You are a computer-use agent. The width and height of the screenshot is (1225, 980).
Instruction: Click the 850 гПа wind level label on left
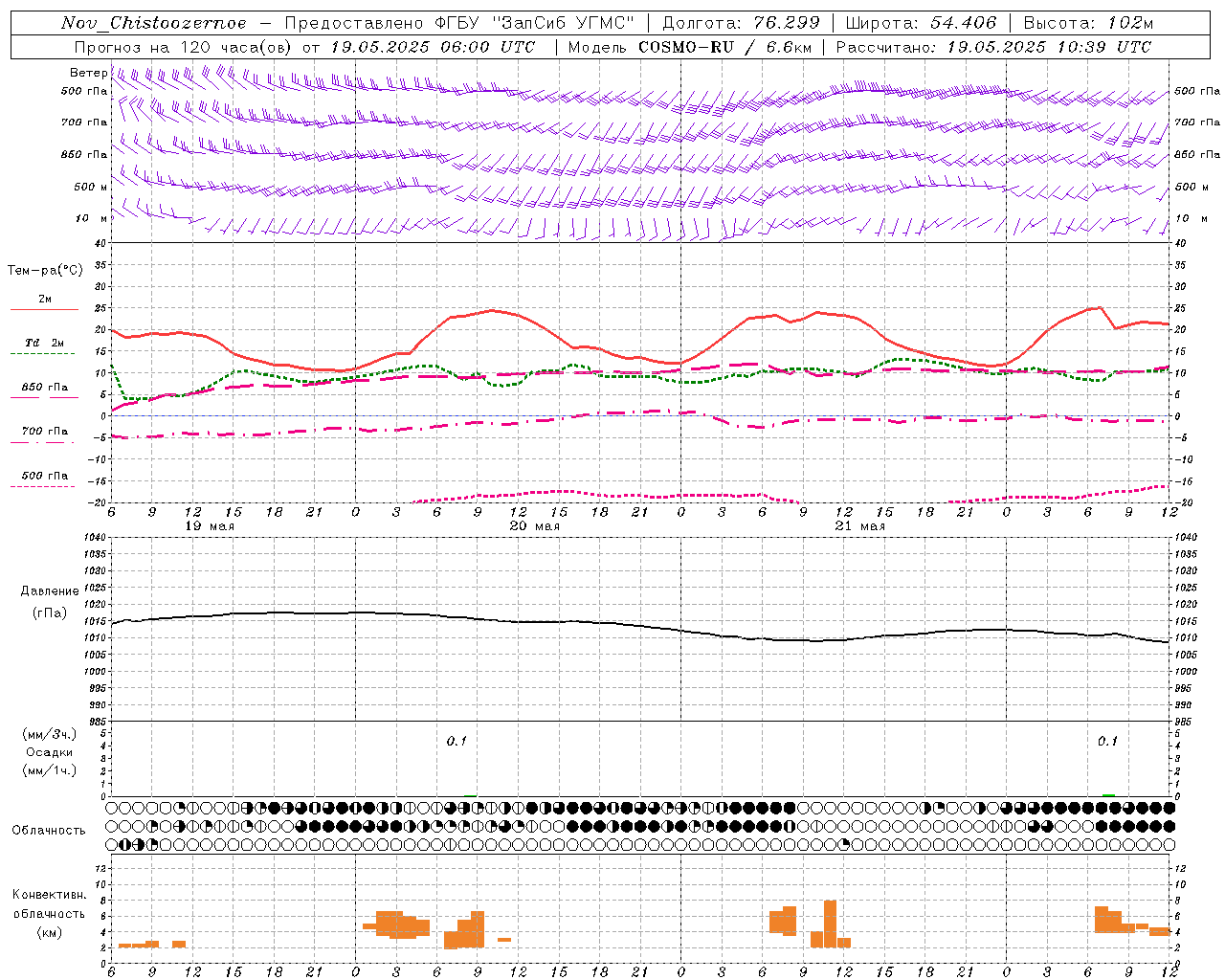click(x=84, y=154)
